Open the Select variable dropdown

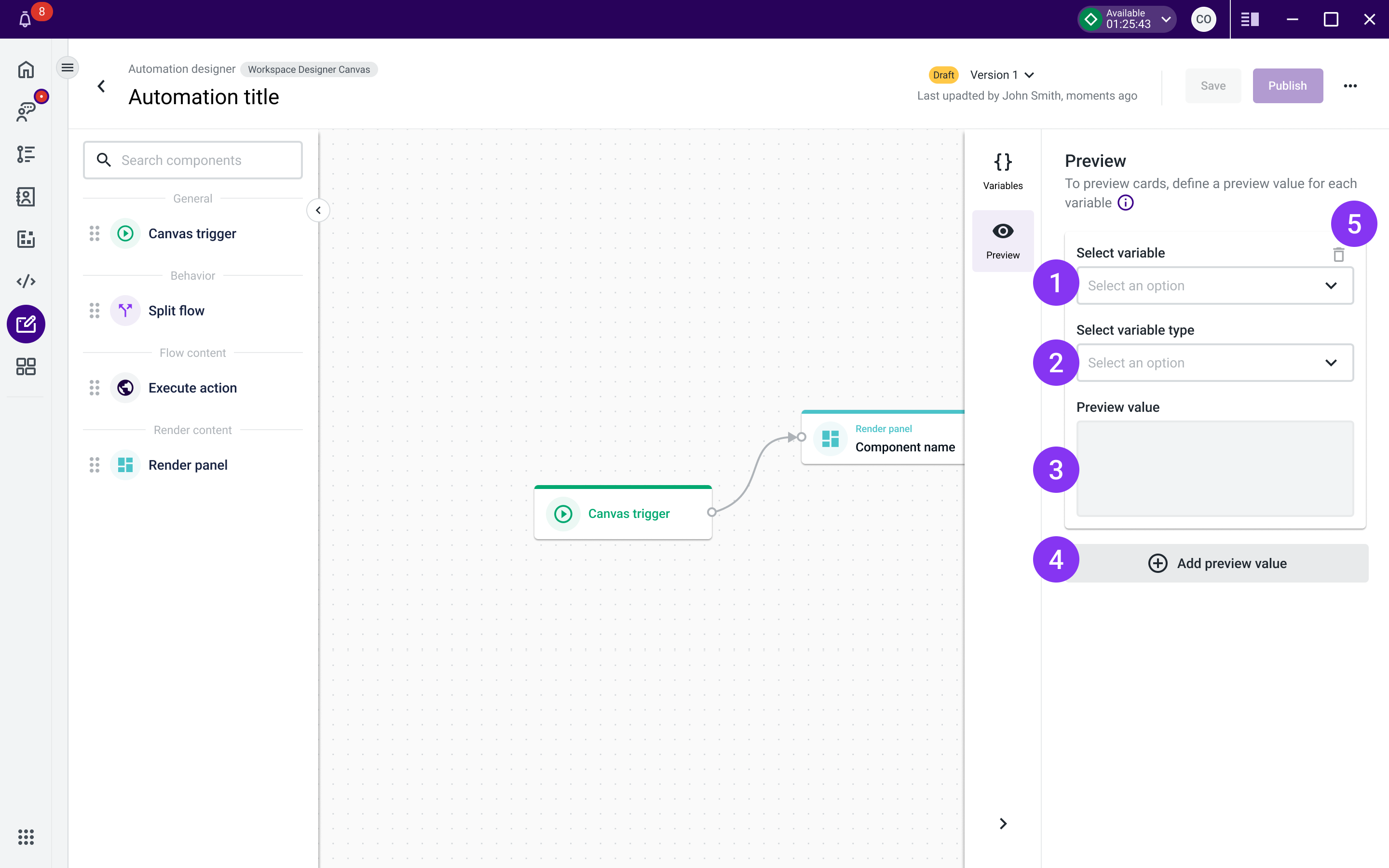(x=1214, y=285)
